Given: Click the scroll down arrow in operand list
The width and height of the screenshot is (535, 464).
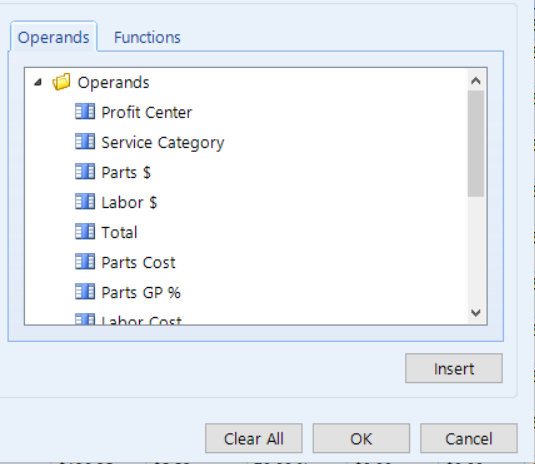Looking at the screenshot, I should (x=476, y=313).
